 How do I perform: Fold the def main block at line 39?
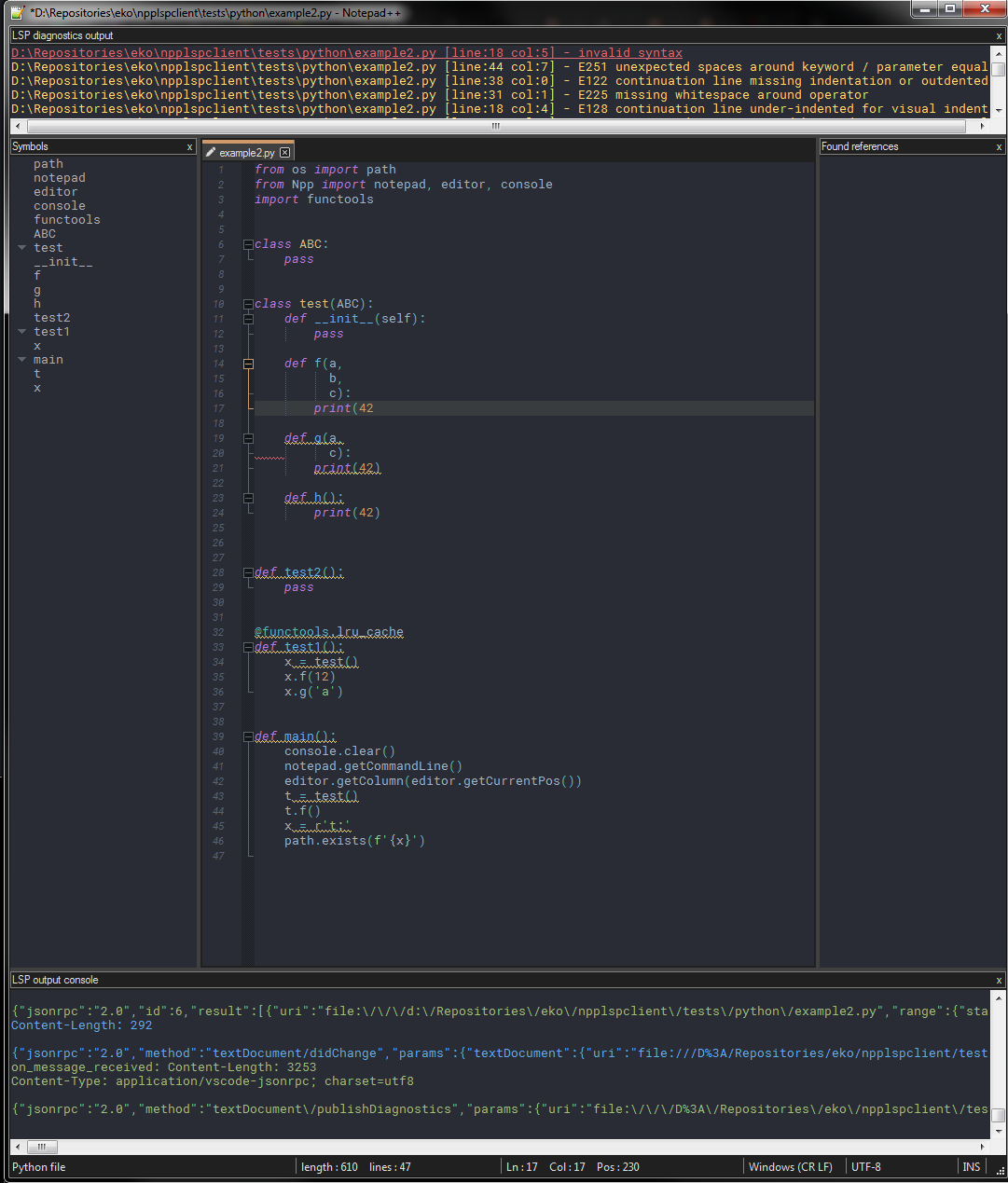pos(248,736)
